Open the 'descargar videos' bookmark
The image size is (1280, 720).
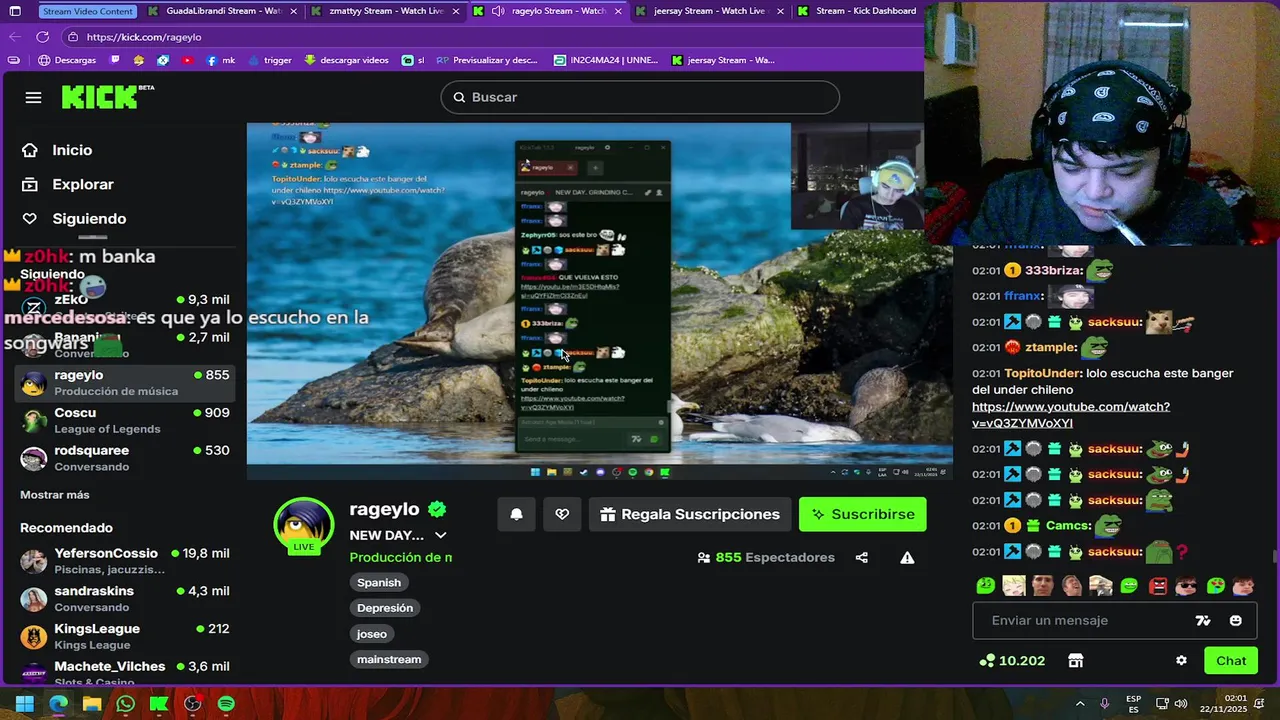pos(346,60)
